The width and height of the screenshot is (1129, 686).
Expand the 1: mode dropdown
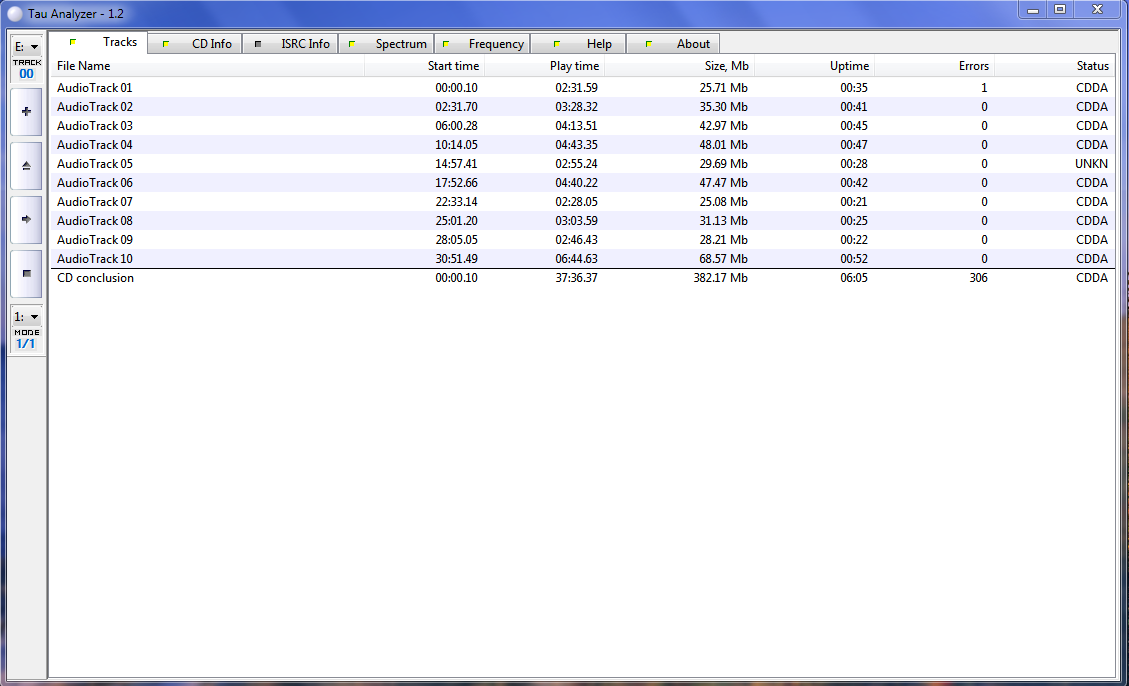(26, 317)
